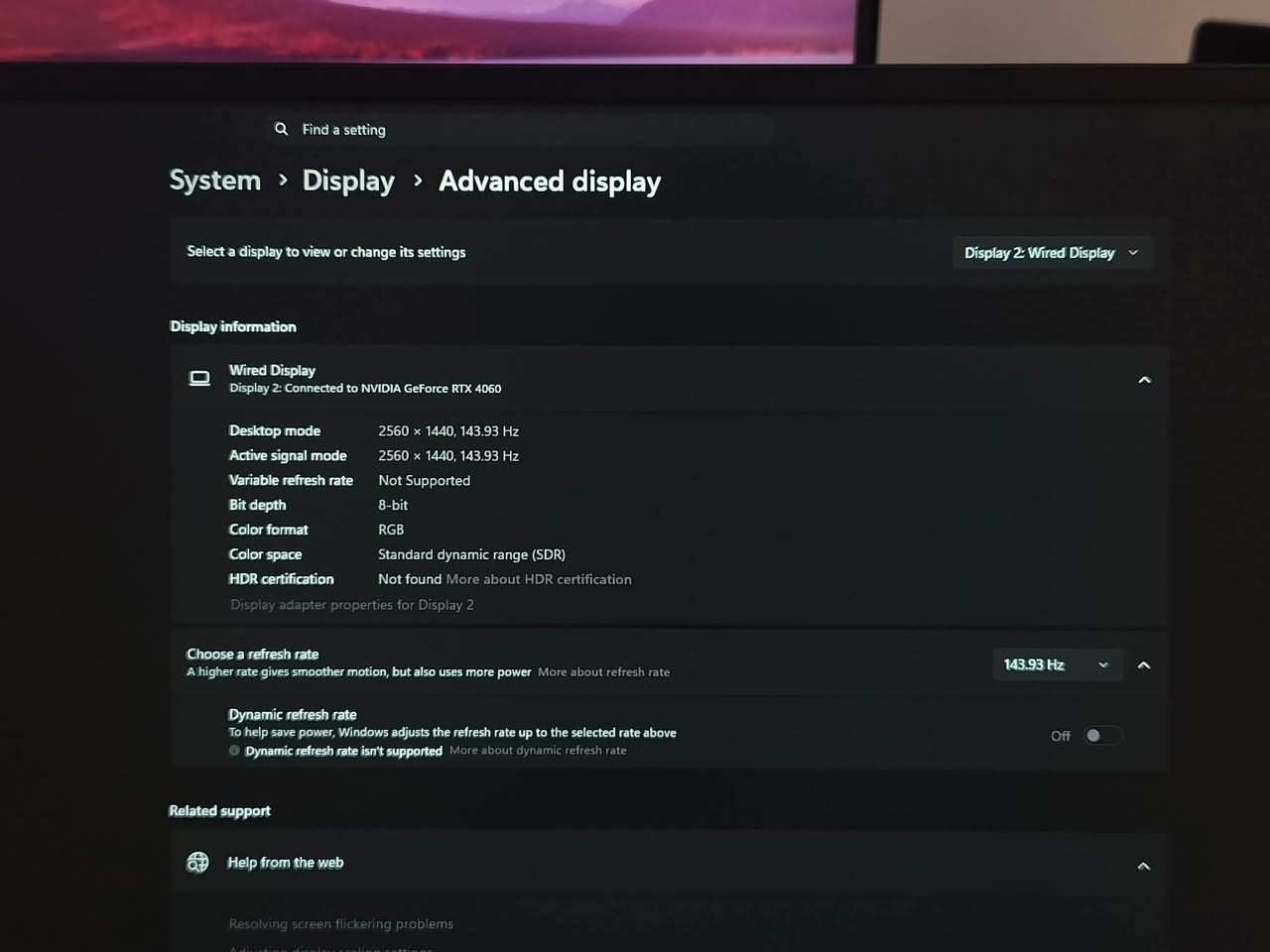Screen dimensions: 1270x952
Task: Click the Wired Display monitor icon
Action: click(199, 379)
